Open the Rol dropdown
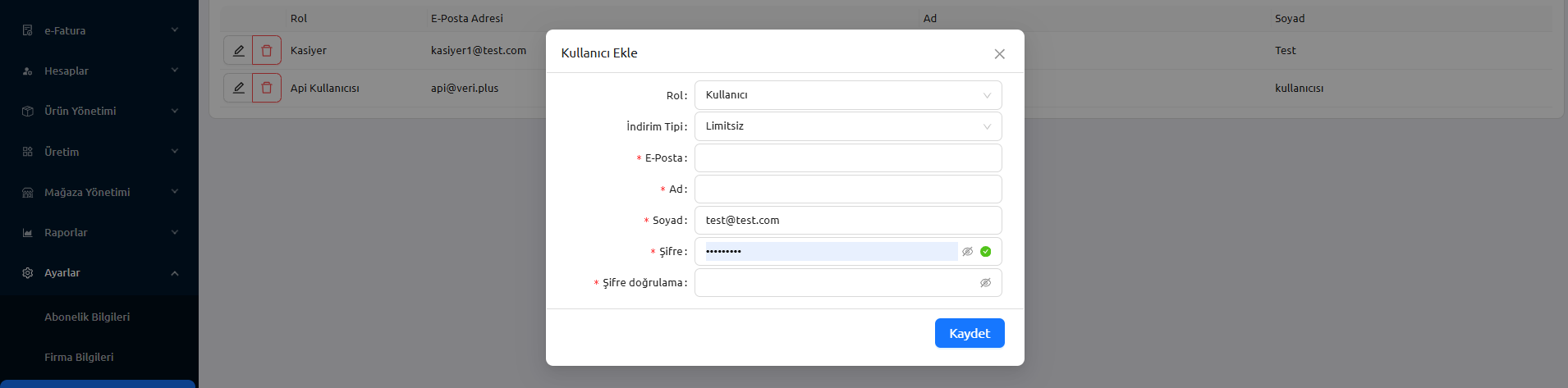 click(x=848, y=95)
